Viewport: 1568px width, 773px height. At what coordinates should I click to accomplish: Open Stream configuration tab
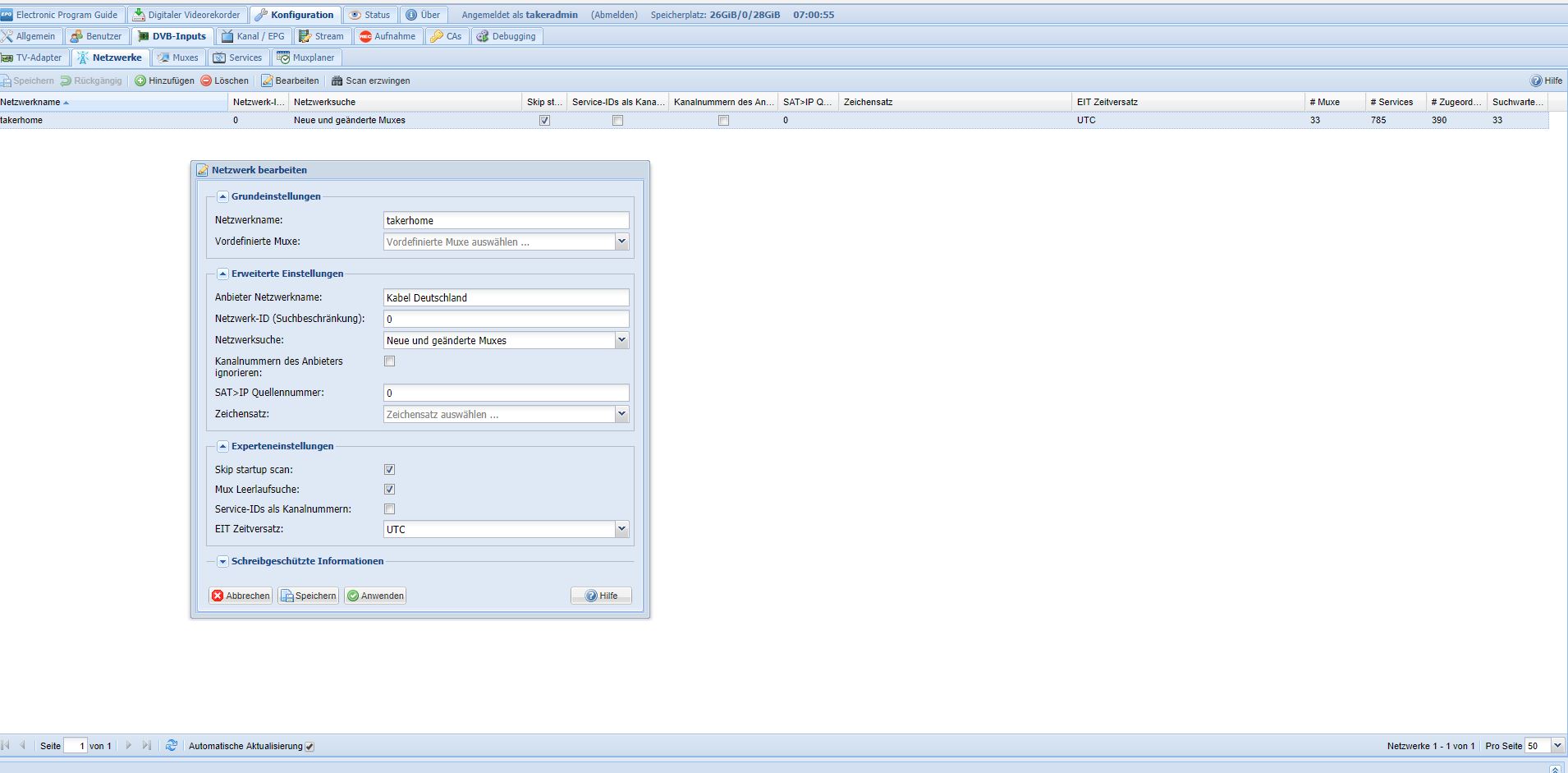322,36
